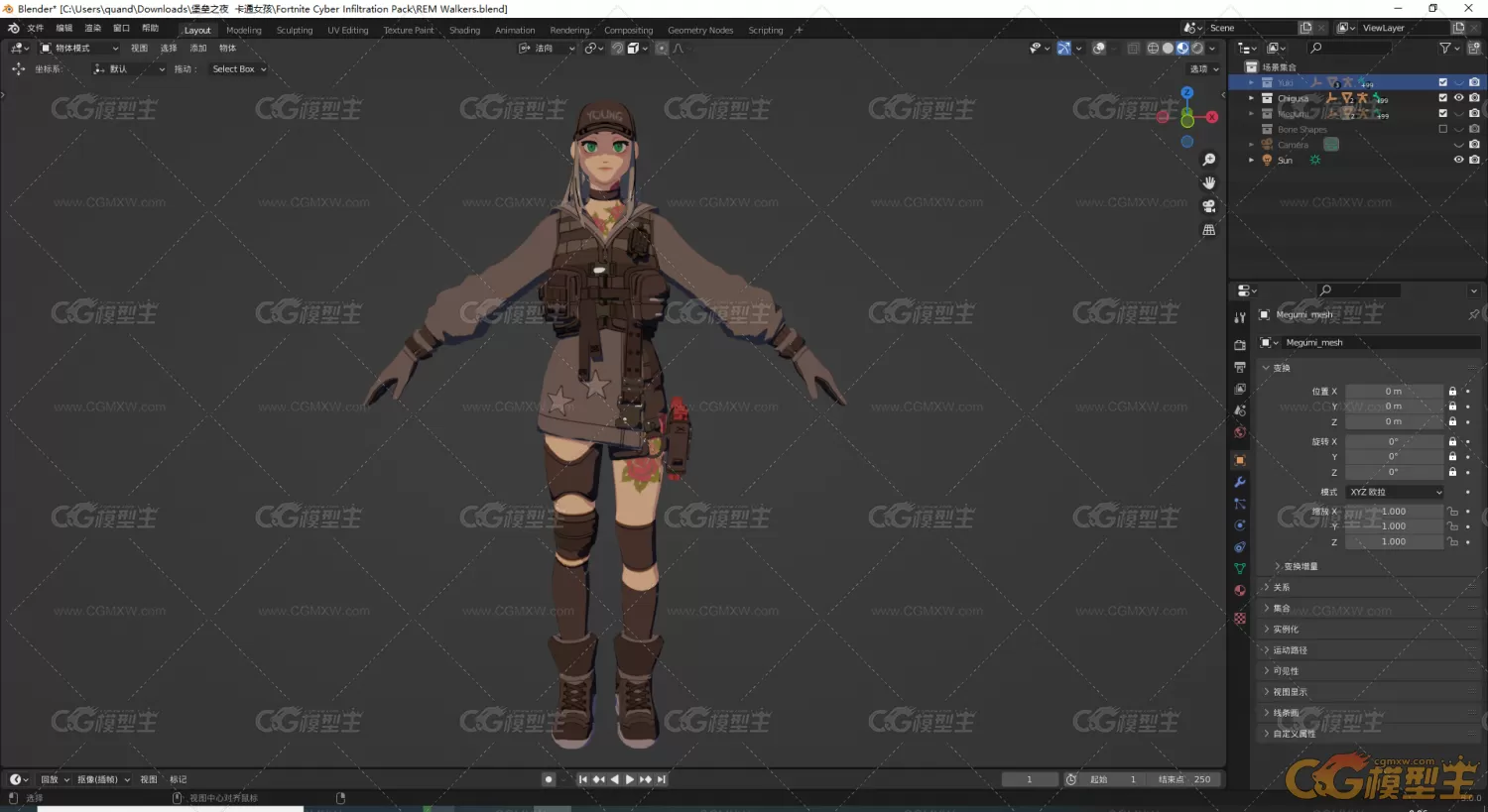Open outliner filter funnel dropdown
The image size is (1488, 812).
tap(1450, 48)
